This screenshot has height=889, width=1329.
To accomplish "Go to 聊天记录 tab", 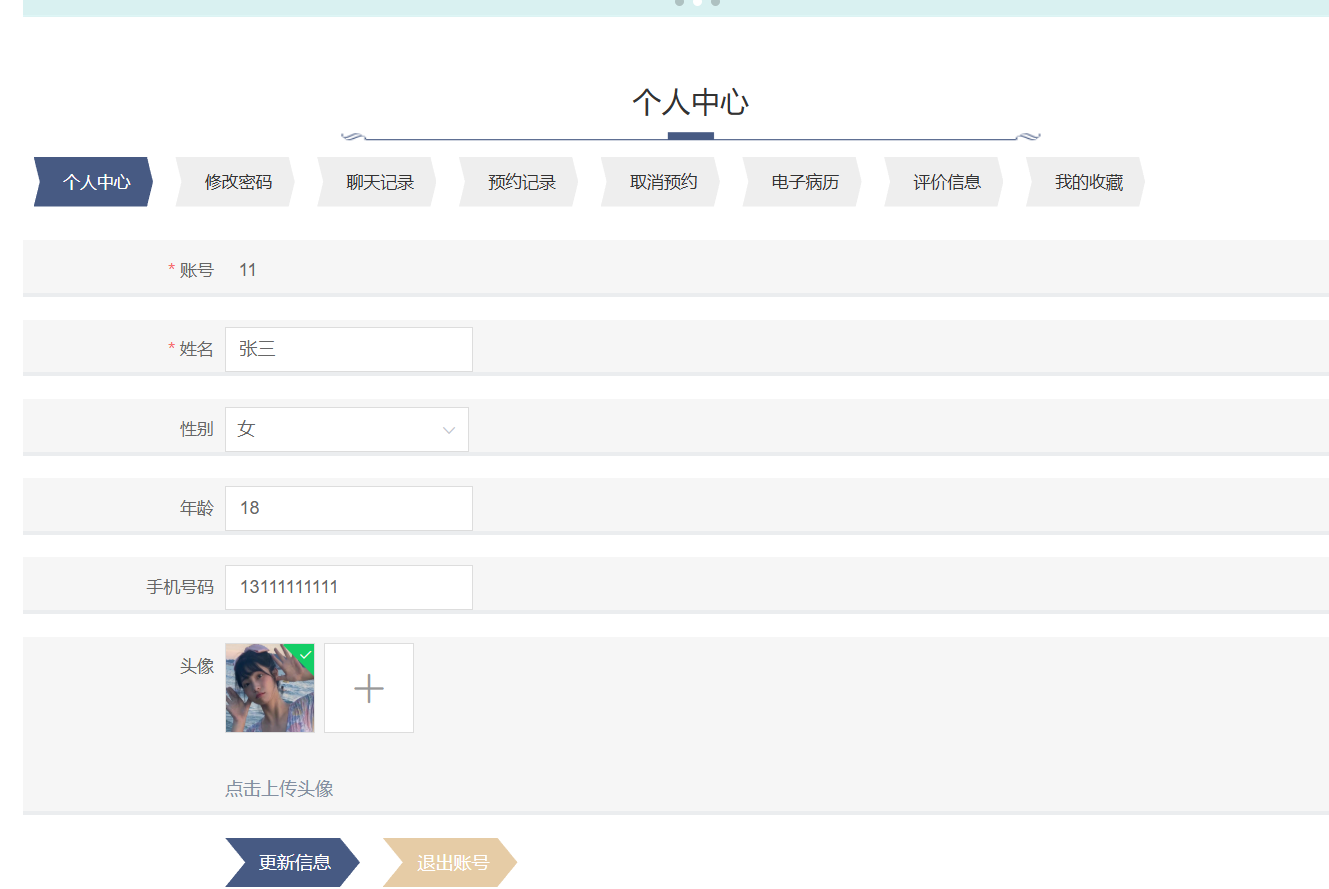I will [379, 182].
